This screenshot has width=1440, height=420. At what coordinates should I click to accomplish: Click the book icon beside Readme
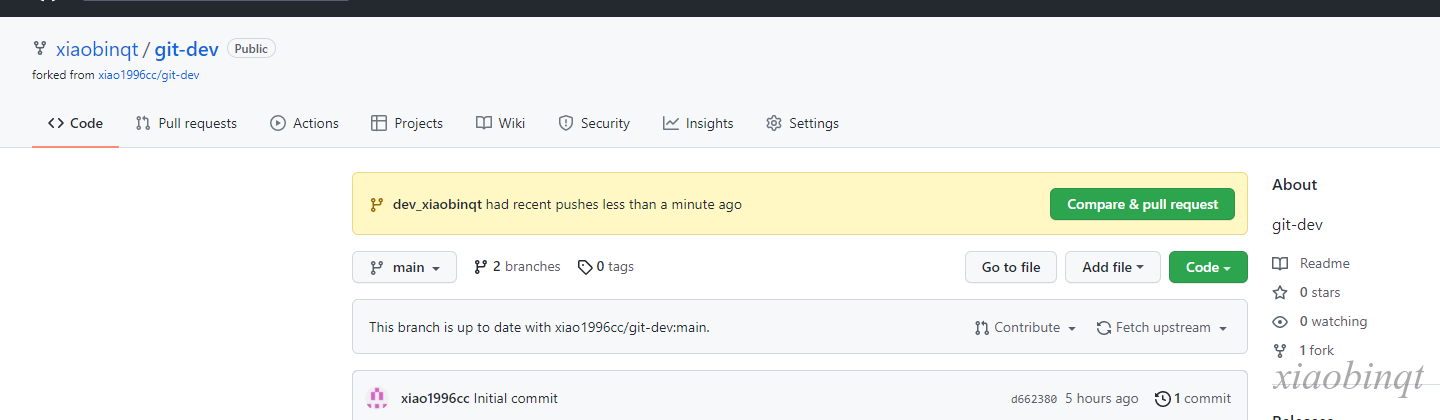click(x=1280, y=263)
